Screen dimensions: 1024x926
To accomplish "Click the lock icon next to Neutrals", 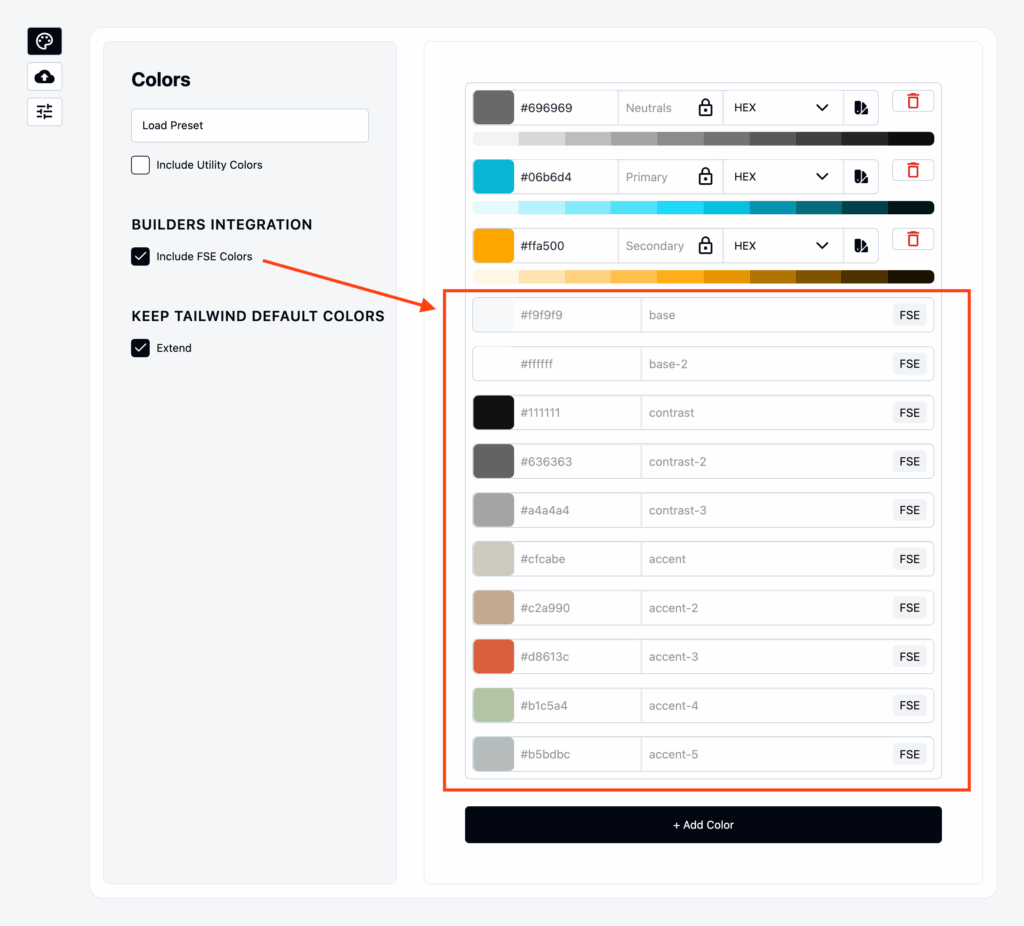I will pyautogui.click(x=706, y=107).
